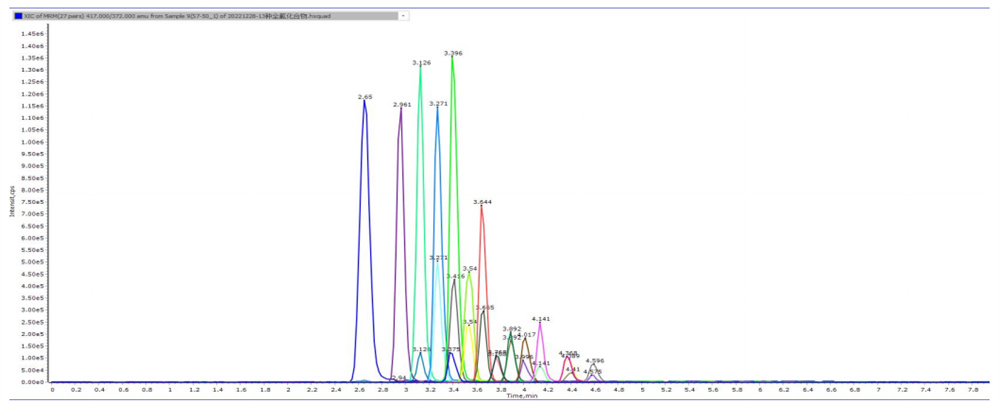Click the peak labeled 4.596
Viewport: 1000px width, 403px height.
click(595, 367)
